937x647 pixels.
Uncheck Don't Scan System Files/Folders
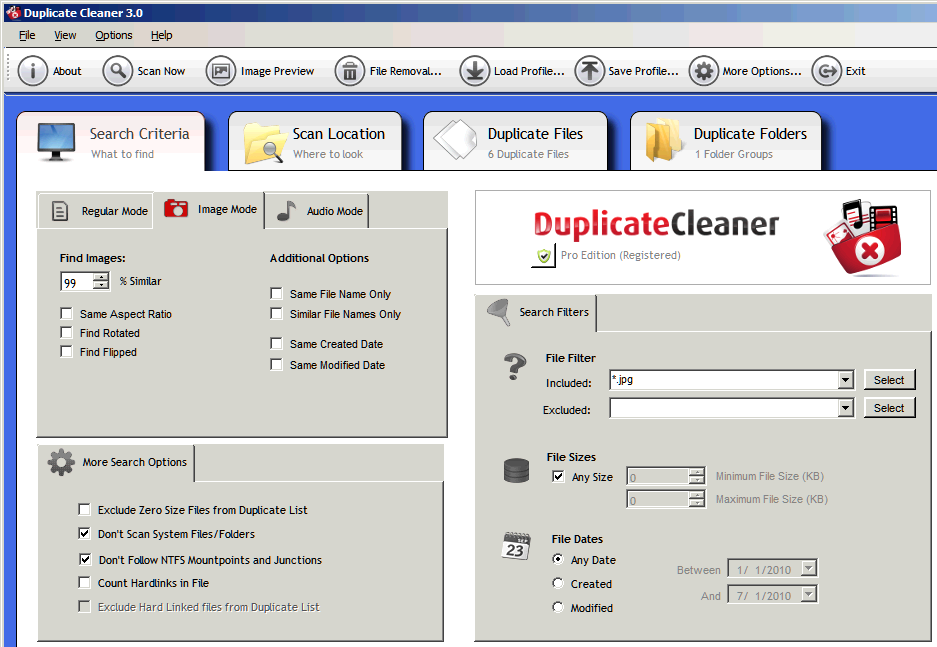click(84, 533)
